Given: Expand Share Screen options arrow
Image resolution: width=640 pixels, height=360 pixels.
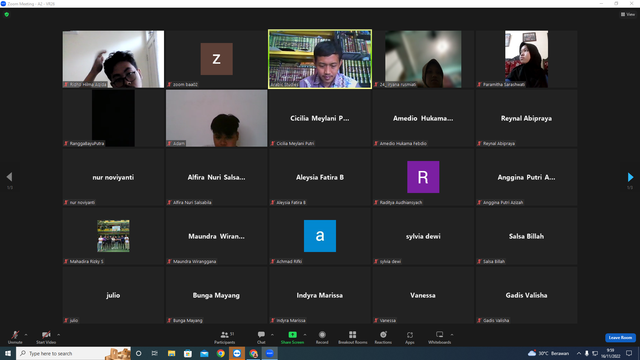Looking at the screenshot, I should (x=305, y=335).
